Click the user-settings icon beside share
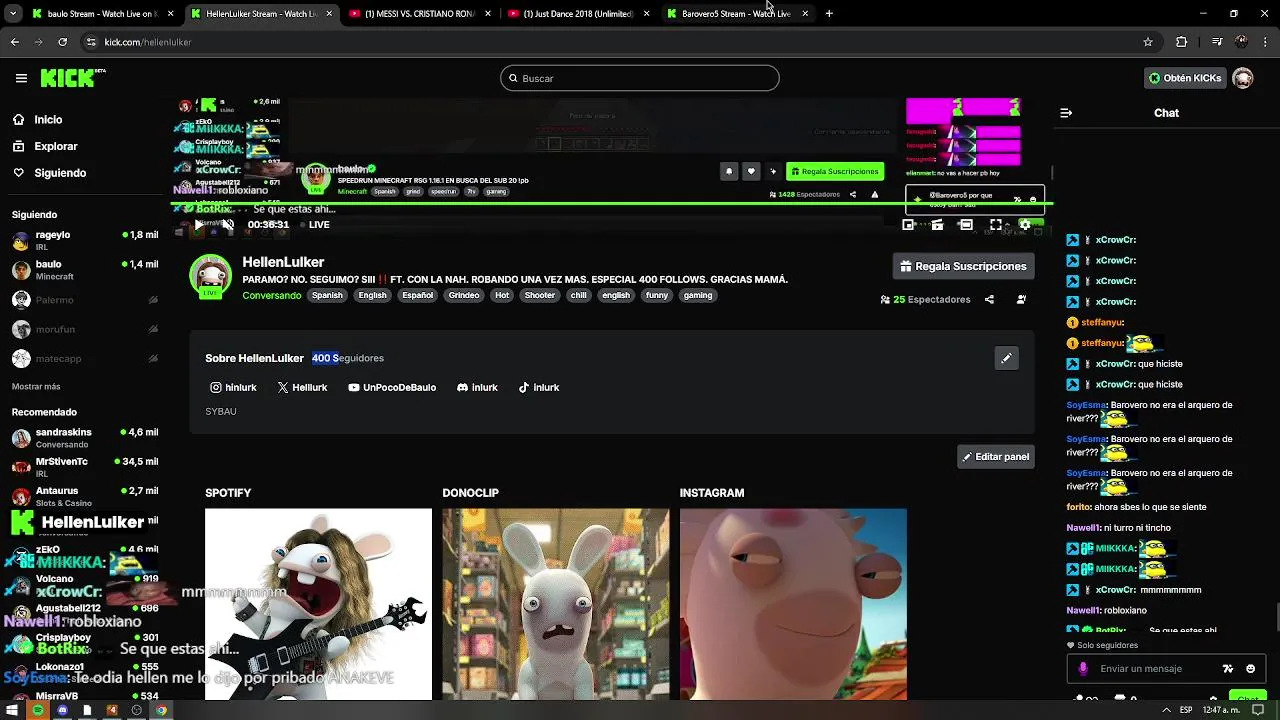The width and height of the screenshot is (1280, 720). (x=1021, y=299)
